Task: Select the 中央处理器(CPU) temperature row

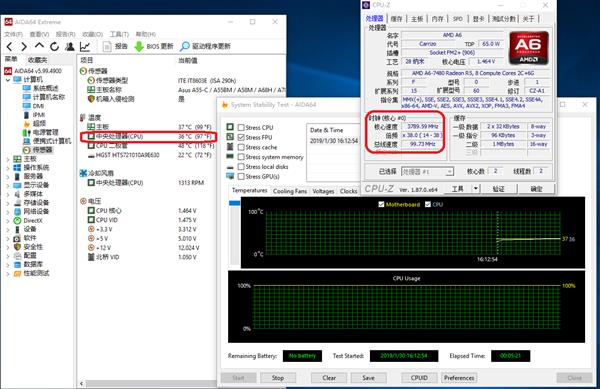Action: 149,137
